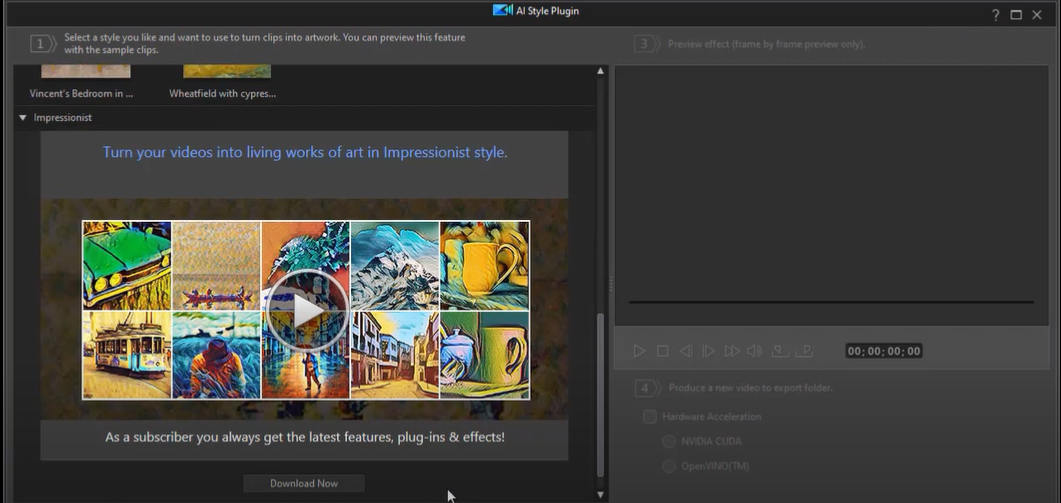This screenshot has width=1061, height=503.
Task: Click the style list vertical scrollbar thumb
Action: tap(600, 396)
